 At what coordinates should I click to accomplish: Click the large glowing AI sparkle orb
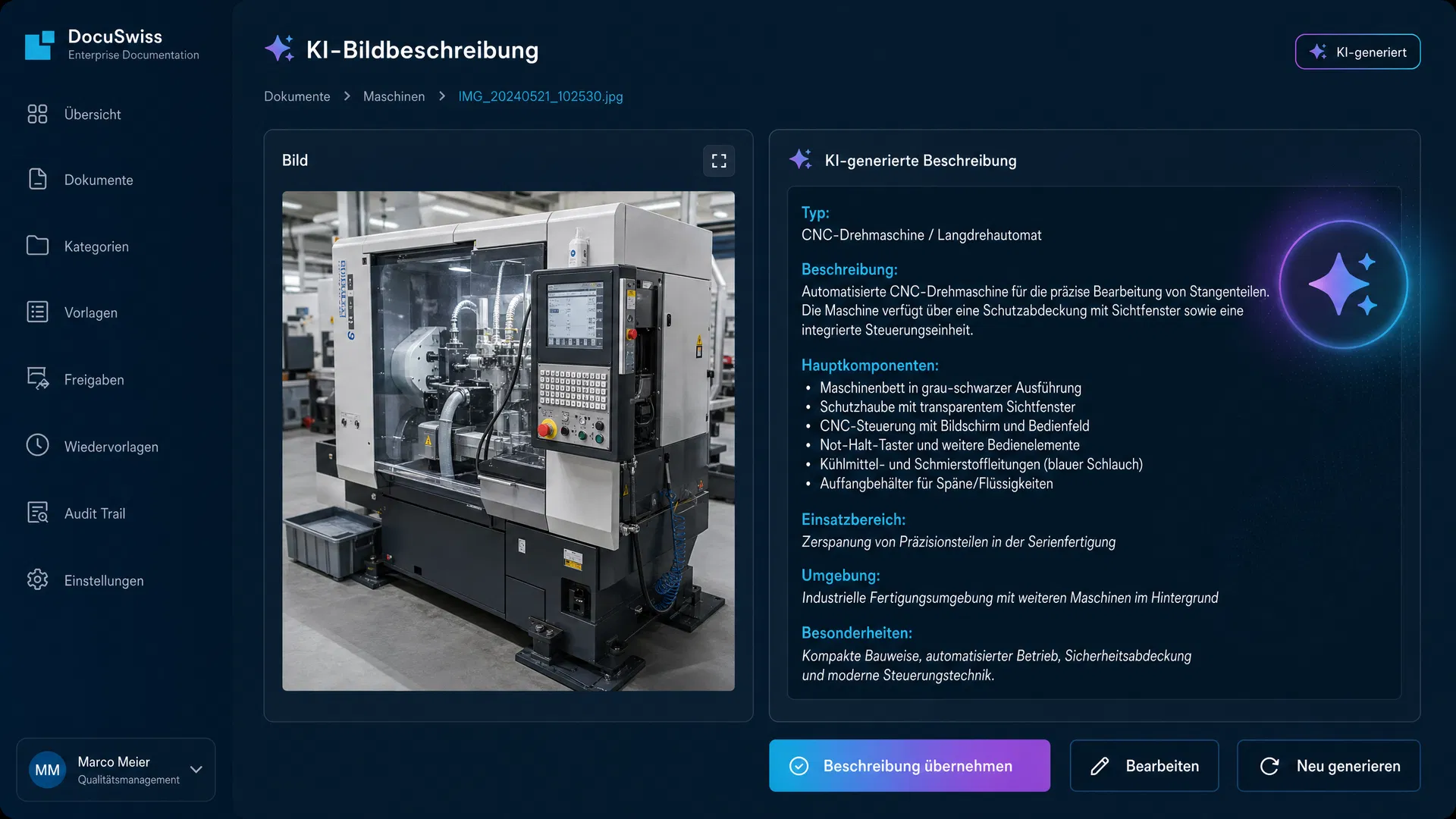pyautogui.click(x=1343, y=284)
